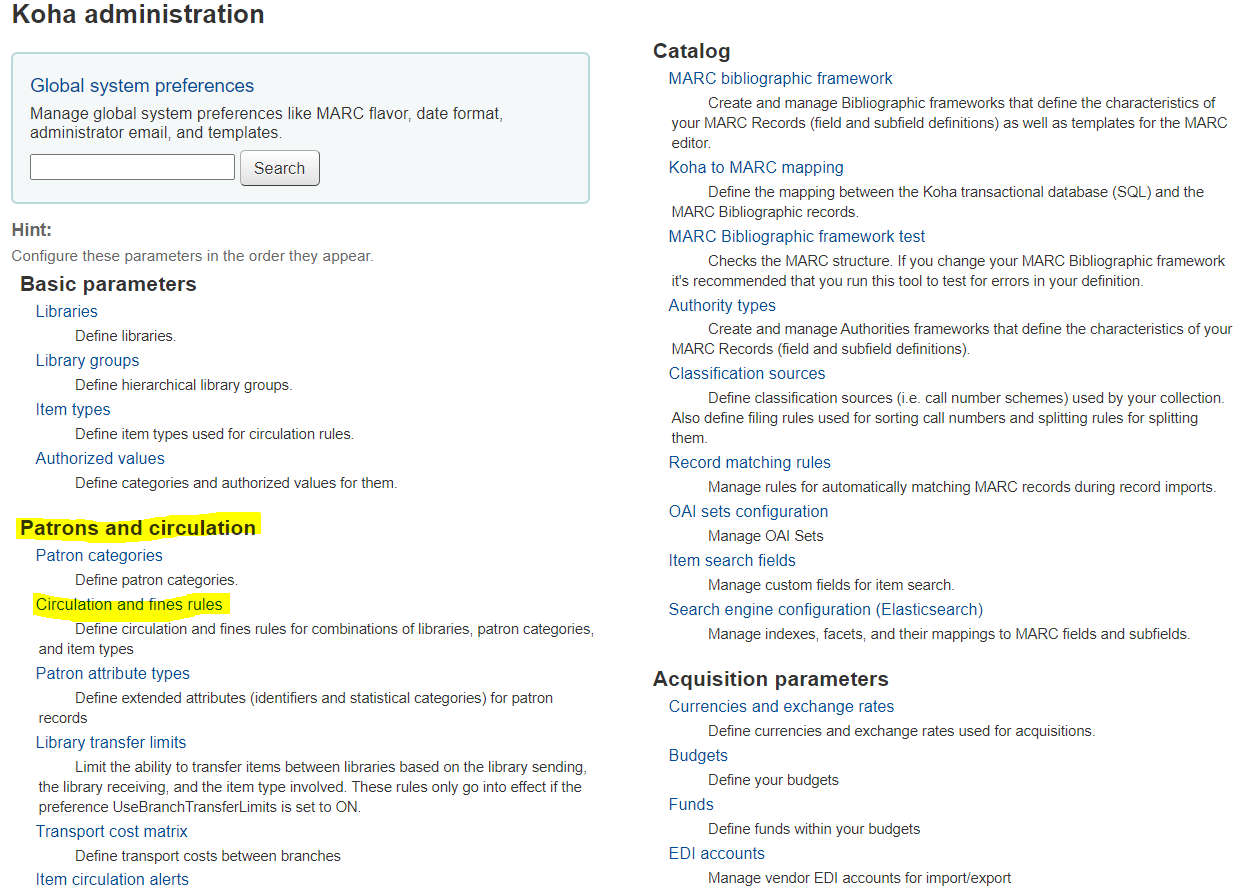The image size is (1237, 889).
Task: Open the Funds link
Action: coord(691,805)
